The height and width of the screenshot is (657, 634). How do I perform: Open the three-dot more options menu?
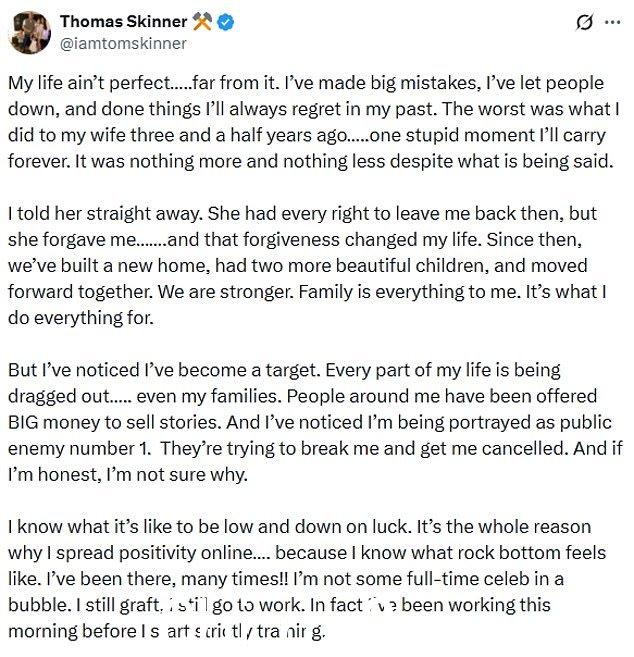tap(613, 22)
